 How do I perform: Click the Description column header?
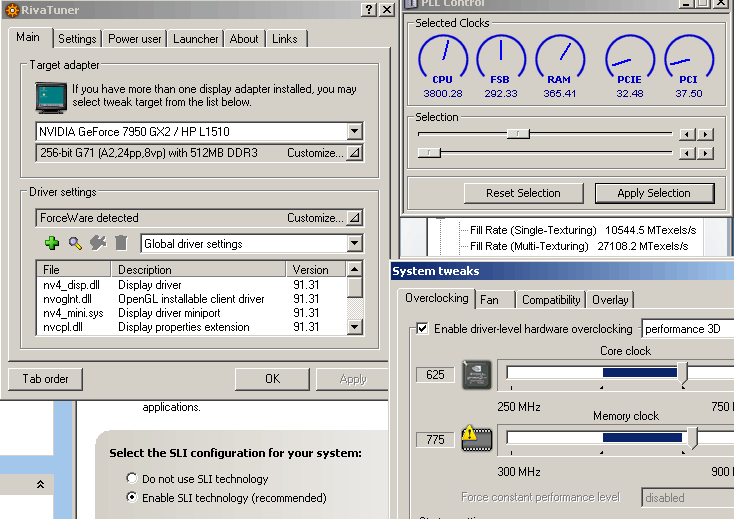click(x=198, y=270)
